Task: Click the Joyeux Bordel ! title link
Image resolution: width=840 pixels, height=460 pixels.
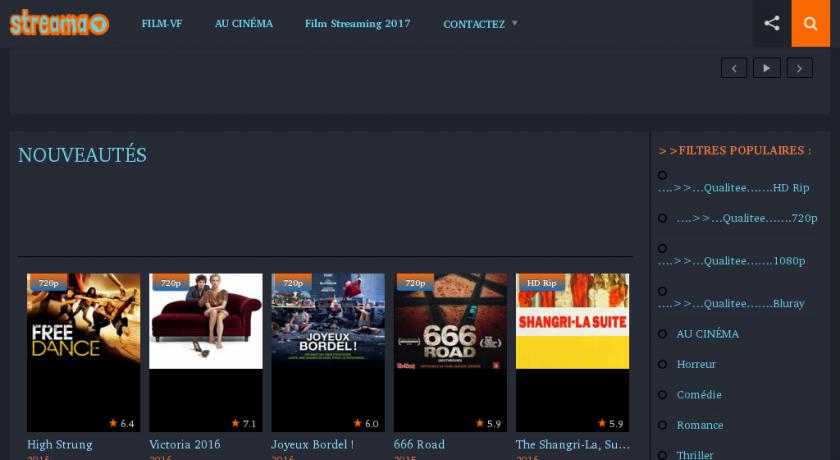Action: pyautogui.click(x=312, y=444)
